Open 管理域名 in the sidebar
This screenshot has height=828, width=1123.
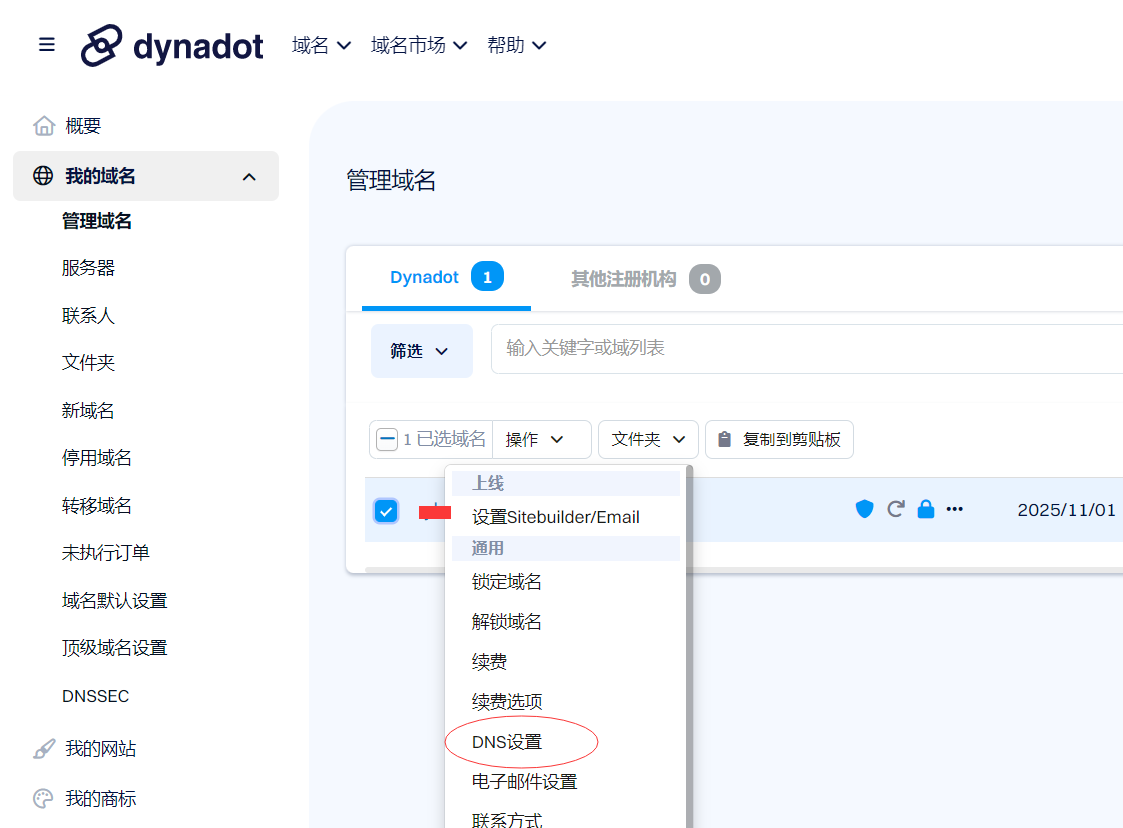[97, 221]
